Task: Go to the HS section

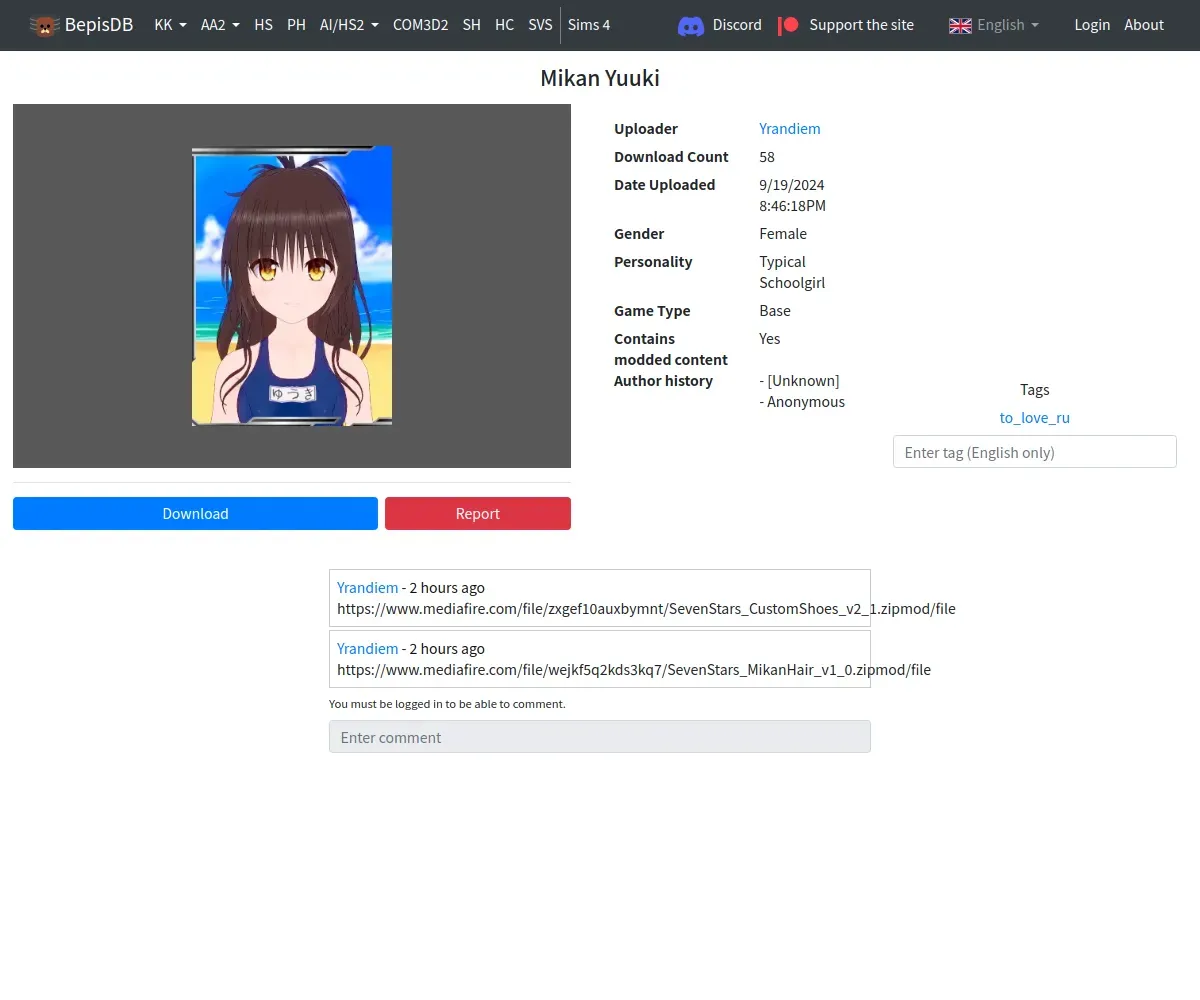Action: pyautogui.click(x=264, y=25)
